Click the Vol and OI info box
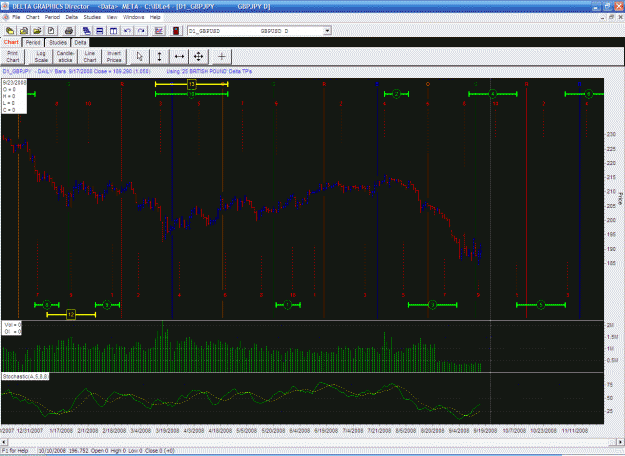The height and width of the screenshot is (456, 625). coord(12,328)
